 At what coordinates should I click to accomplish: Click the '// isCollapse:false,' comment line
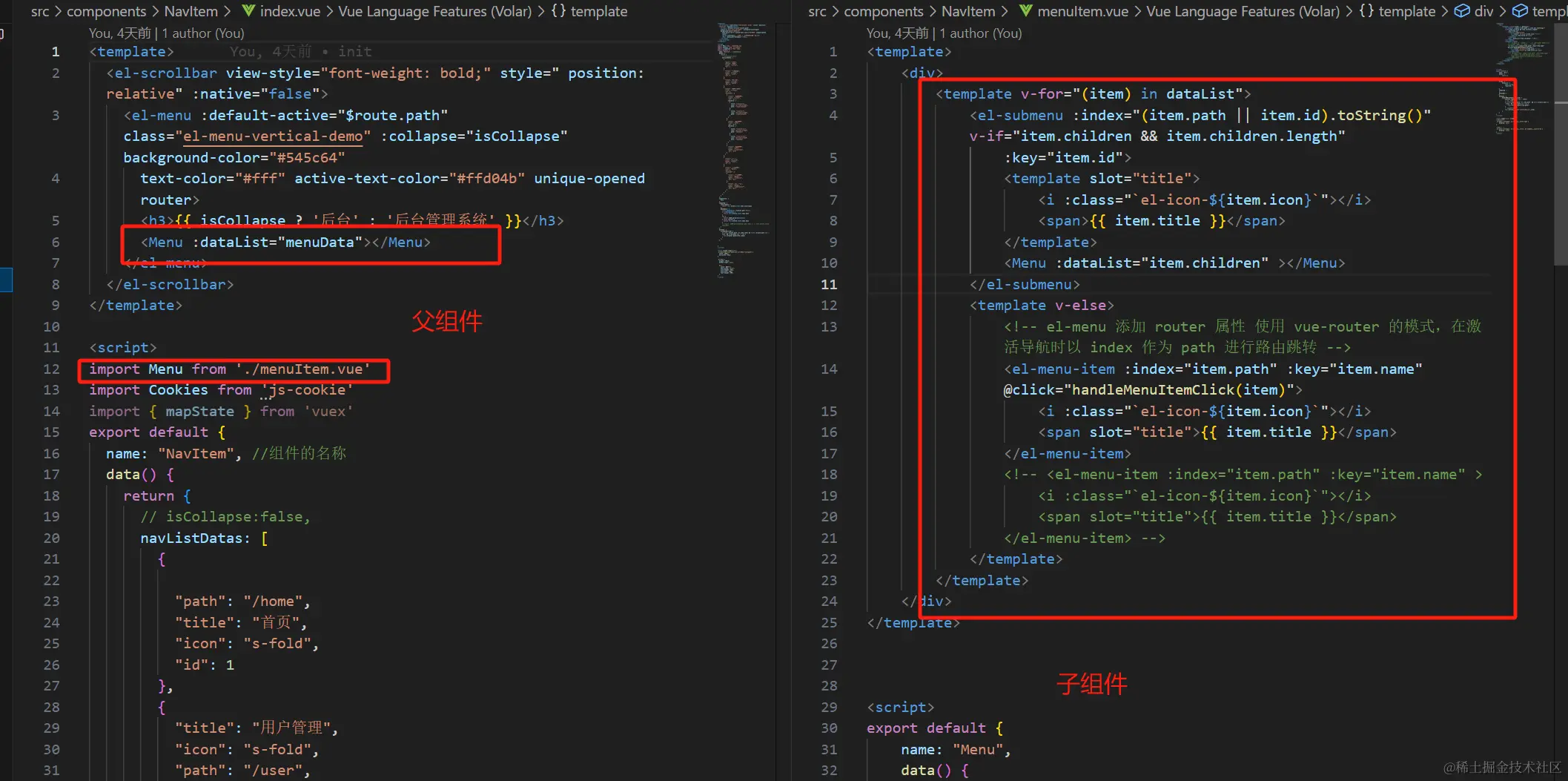(x=225, y=517)
